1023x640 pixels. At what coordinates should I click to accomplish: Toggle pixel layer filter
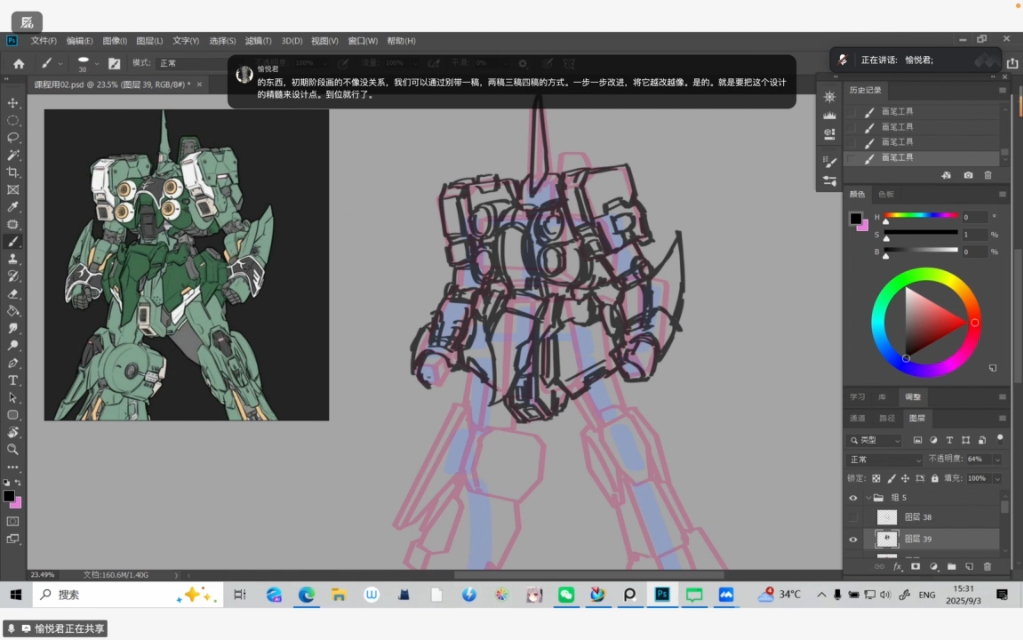917,440
